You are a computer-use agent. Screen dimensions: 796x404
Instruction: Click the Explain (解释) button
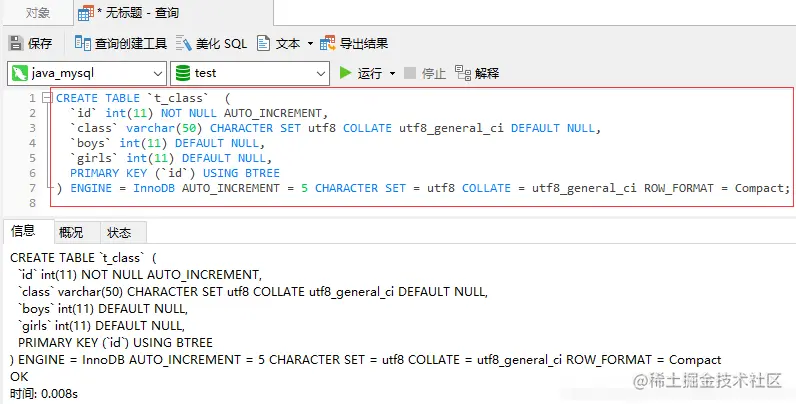pyautogui.click(x=477, y=73)
